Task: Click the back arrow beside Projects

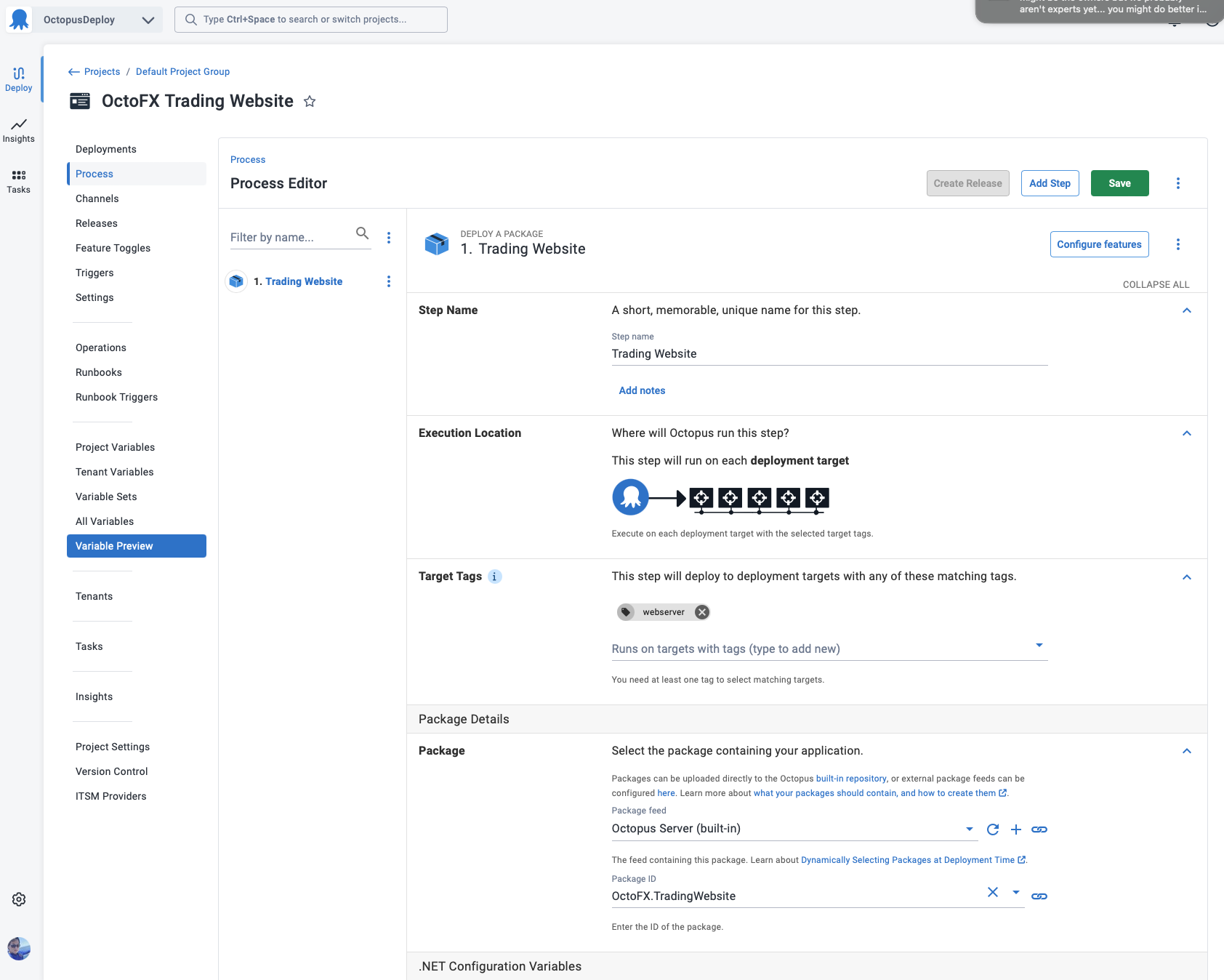Action: pyautogui.click(x=73, y=72)
